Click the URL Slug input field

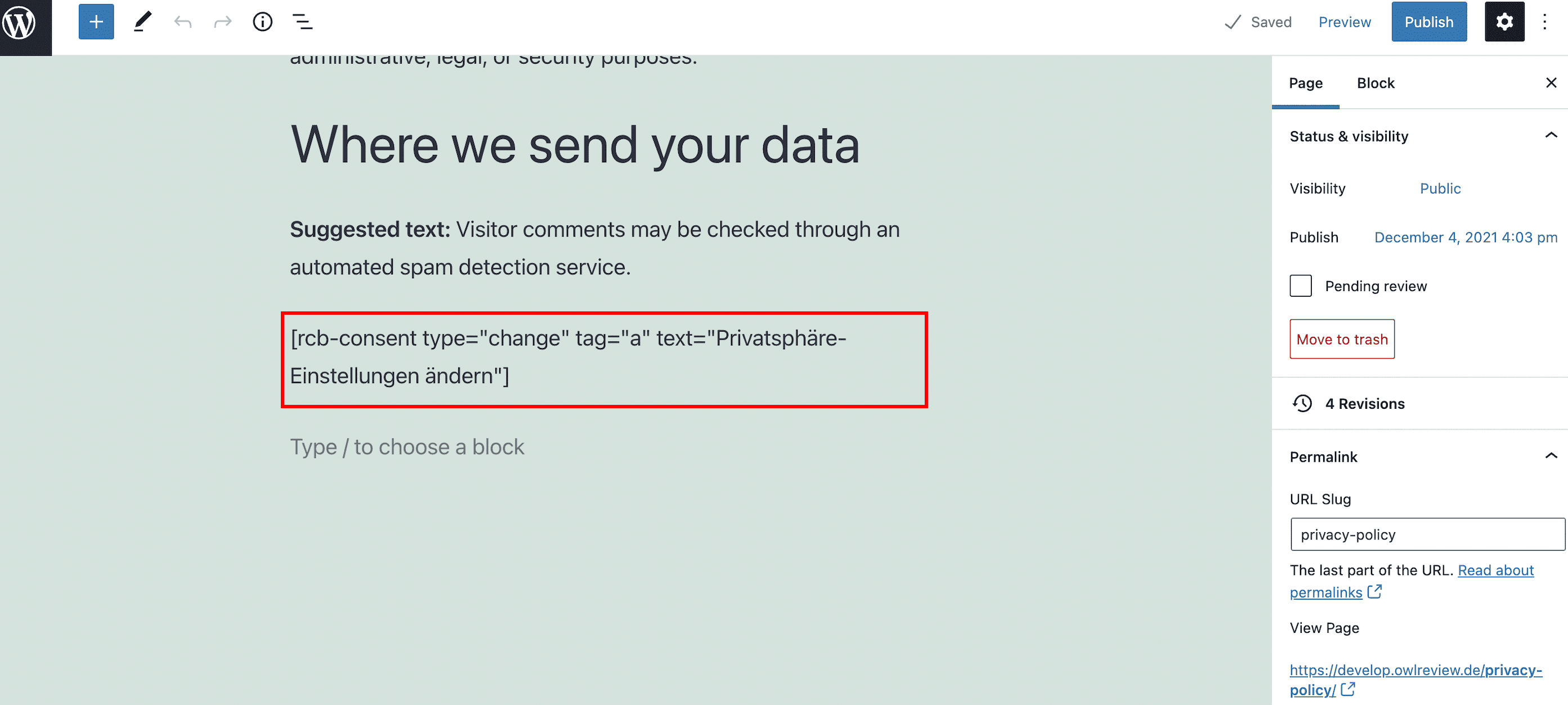click(x=1427, y=534)
